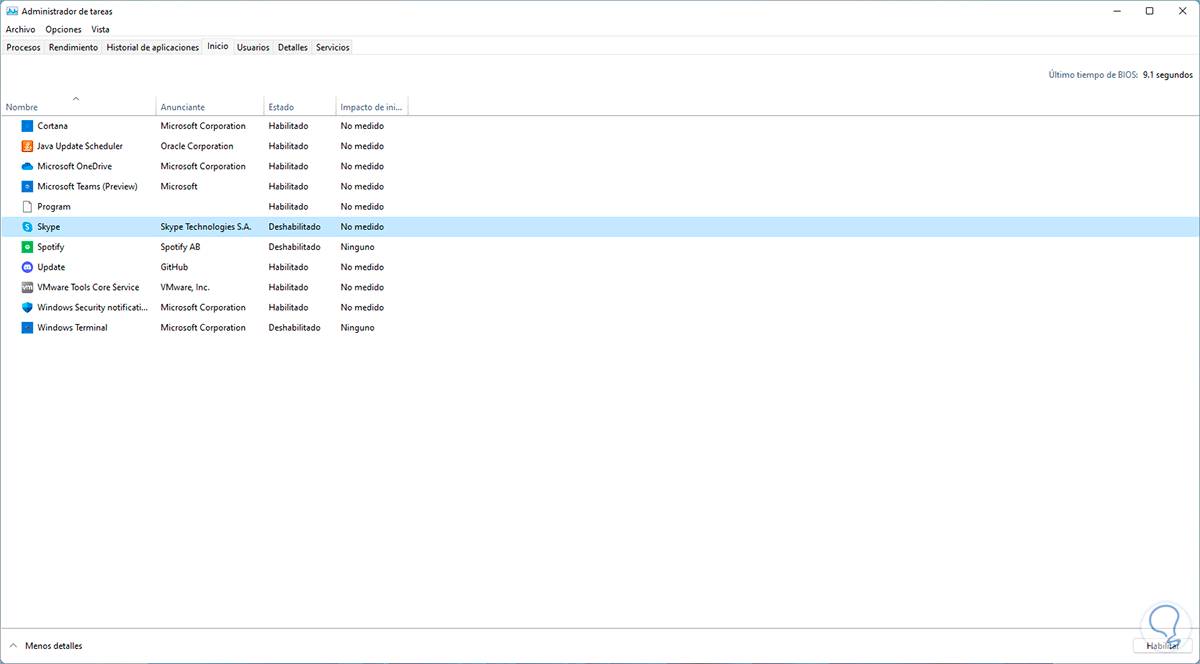
Task: Go to the Detalles tab
Action: coord(293,47)
